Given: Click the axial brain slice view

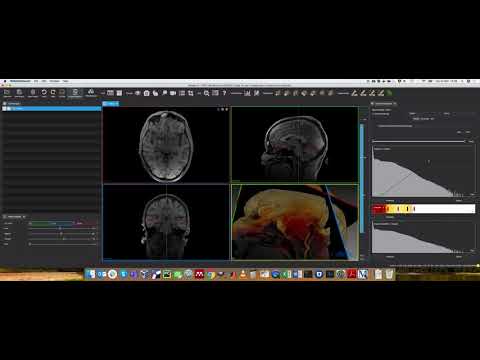Looking at the screenshot, I should coord(166,145).
